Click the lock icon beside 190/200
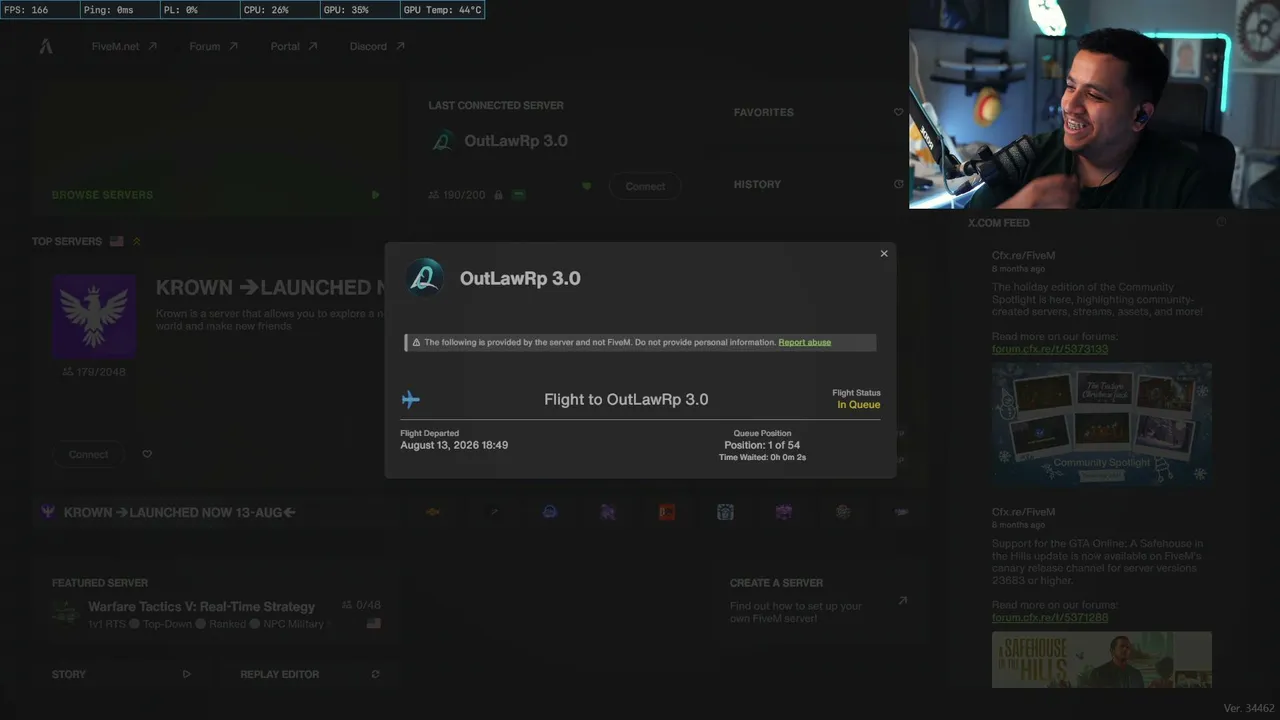Screen dimensions: 1280x720 [498, 195]
